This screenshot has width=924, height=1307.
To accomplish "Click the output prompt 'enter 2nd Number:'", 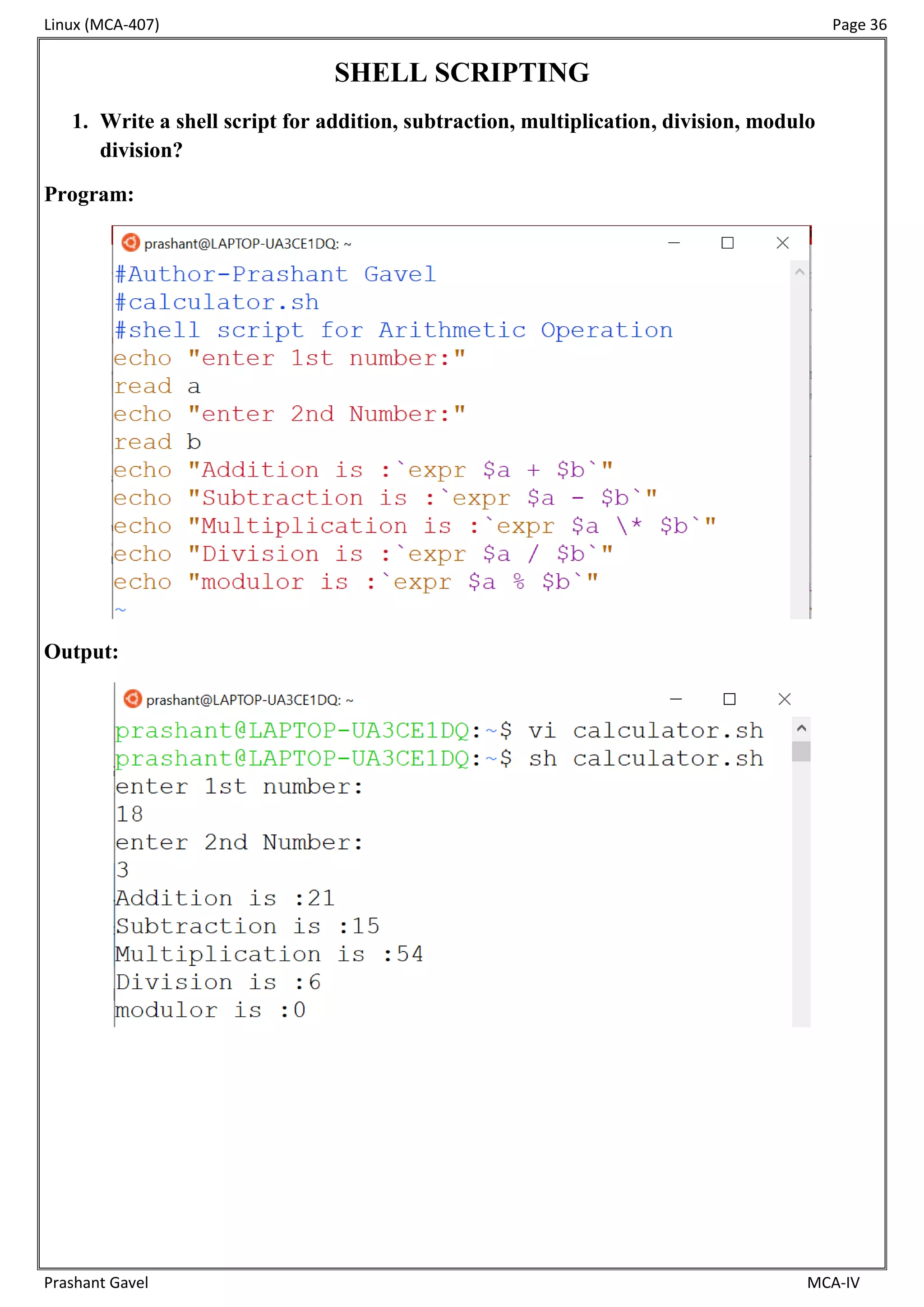I will [239, 843].
